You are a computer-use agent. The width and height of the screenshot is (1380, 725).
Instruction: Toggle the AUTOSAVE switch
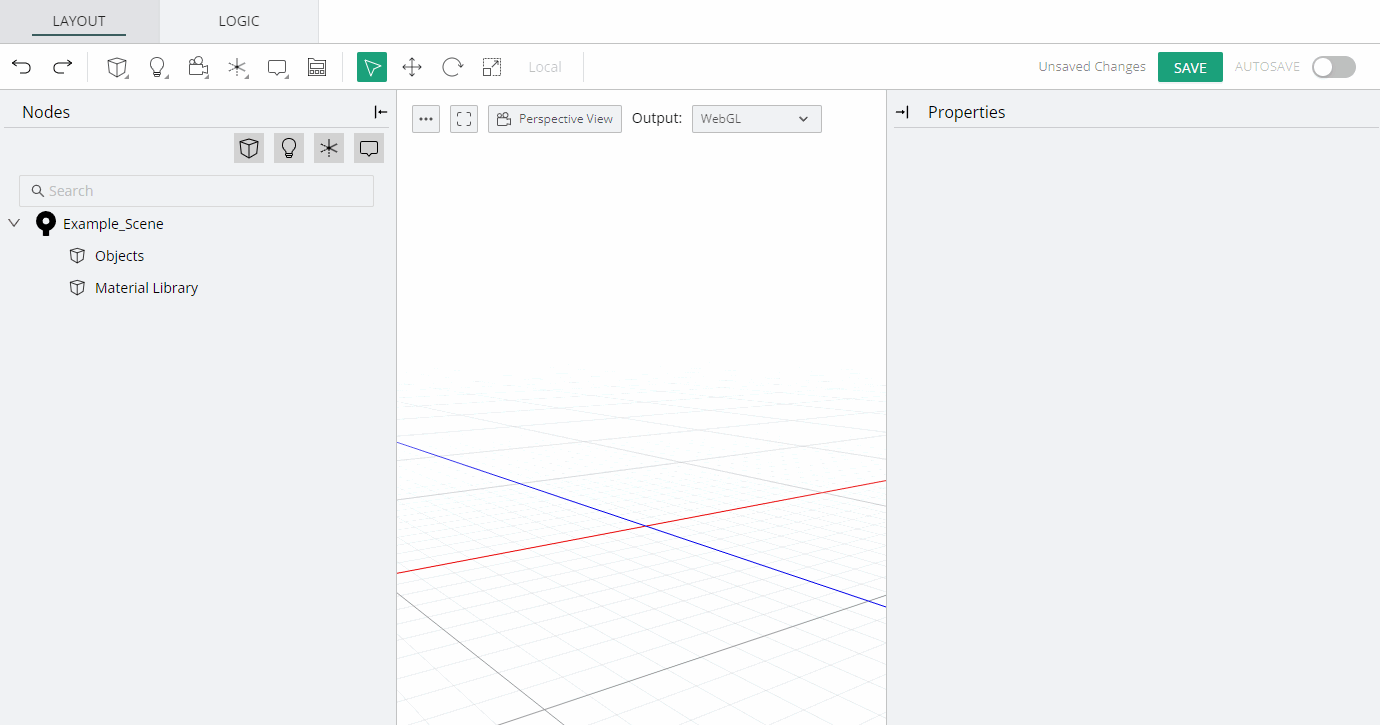point(1333,67)
